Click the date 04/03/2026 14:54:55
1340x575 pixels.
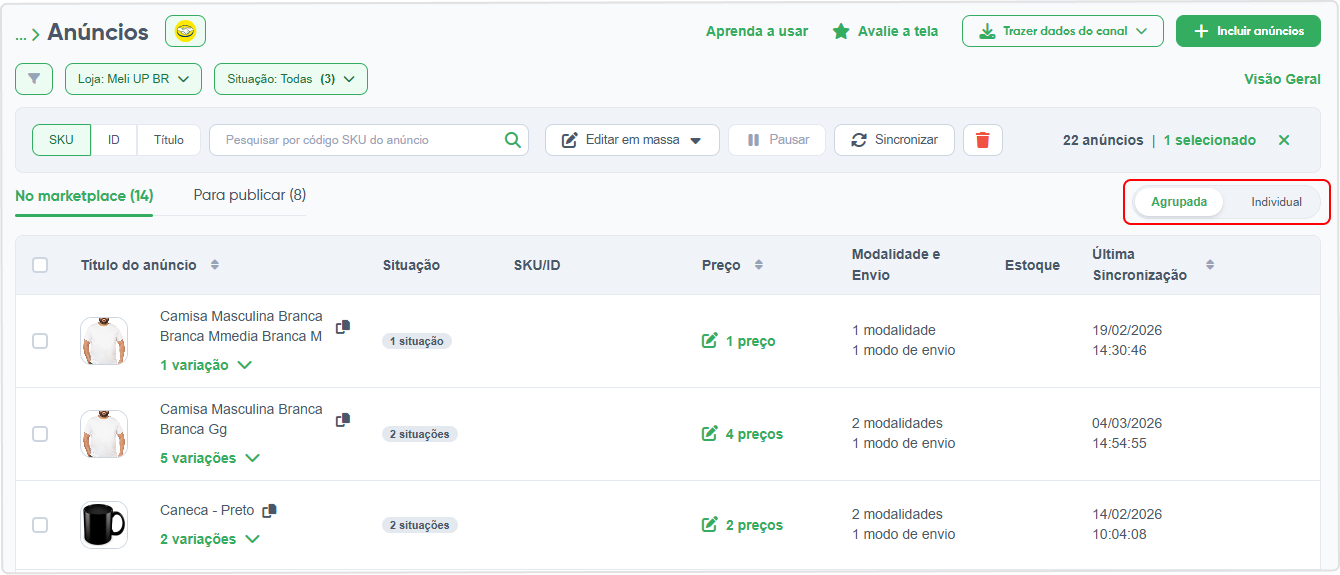tap(1127, 433)
